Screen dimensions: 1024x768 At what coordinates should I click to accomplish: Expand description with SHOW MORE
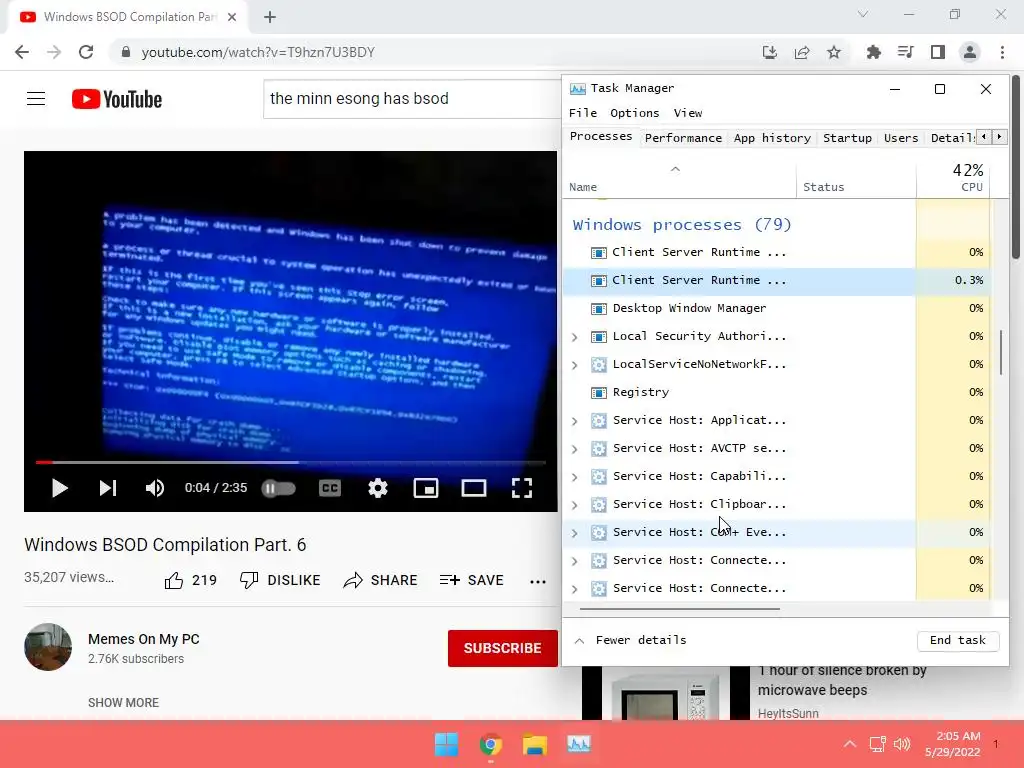coord(123,703)
